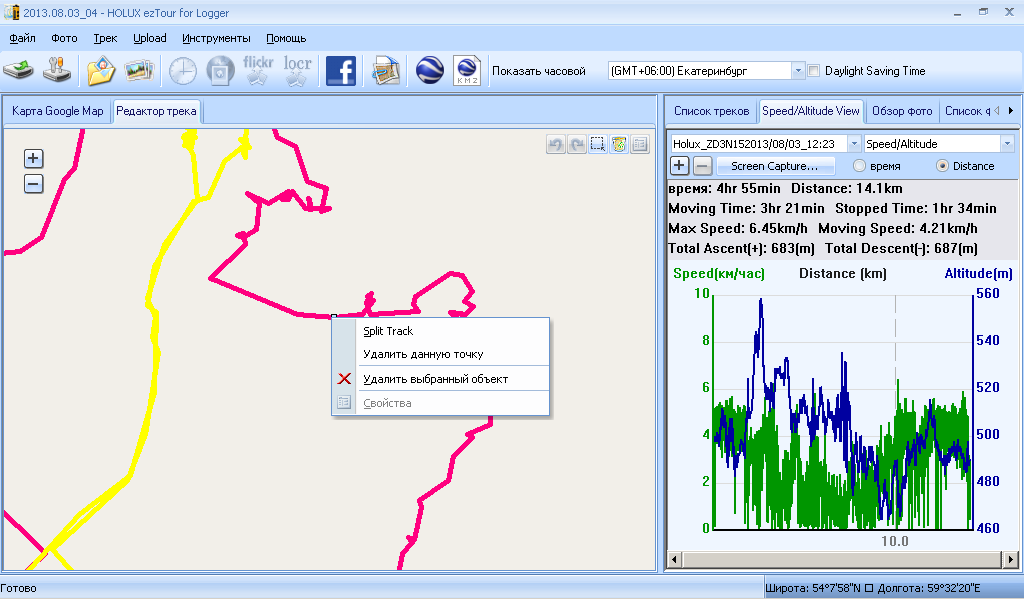Screen dimensions: 1024x600
Task: Switch to the Speed/Altitude View tab
Action: (810, 111)
